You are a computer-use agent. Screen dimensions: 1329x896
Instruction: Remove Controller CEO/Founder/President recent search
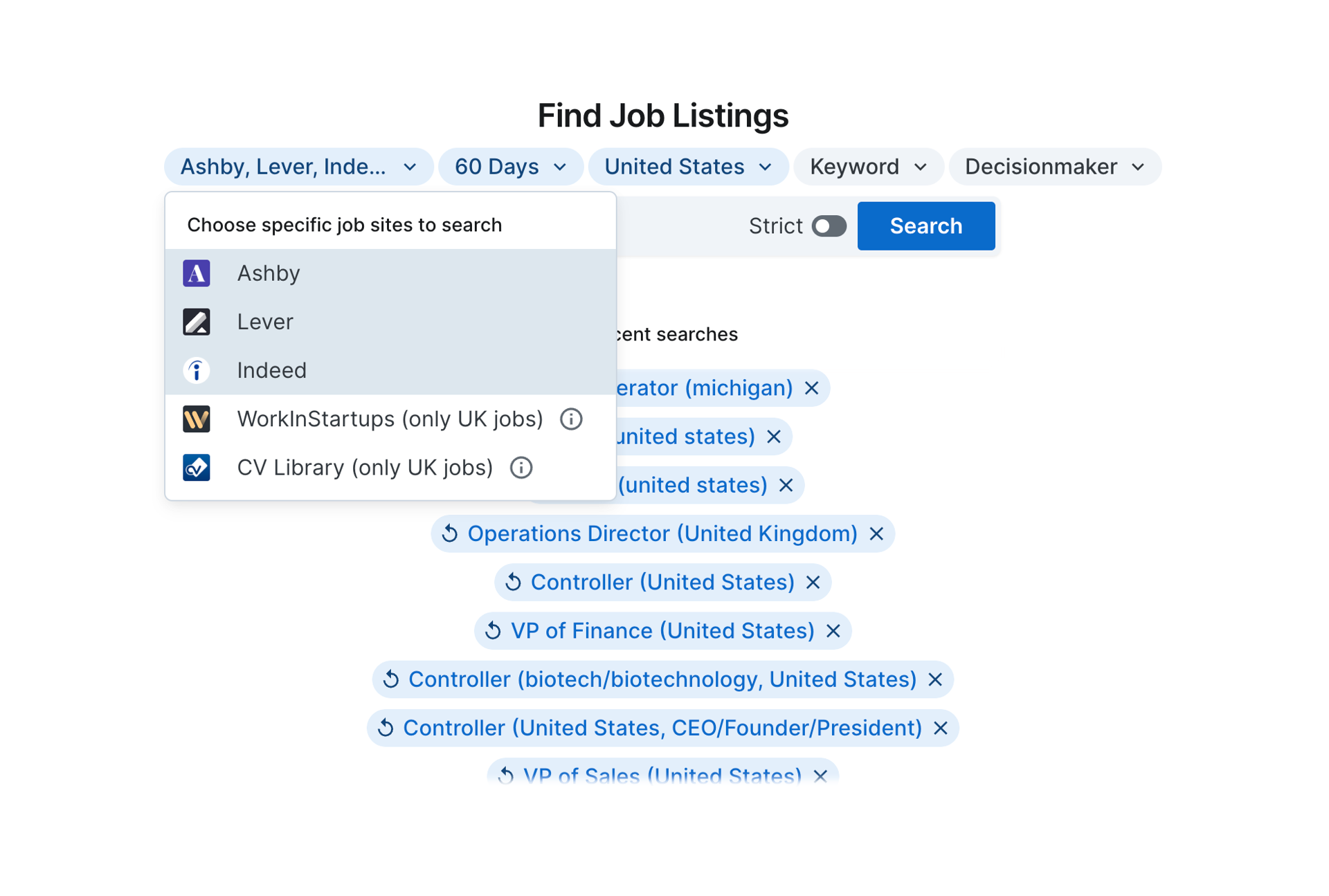pyautogui.click(x=941, y=728)
